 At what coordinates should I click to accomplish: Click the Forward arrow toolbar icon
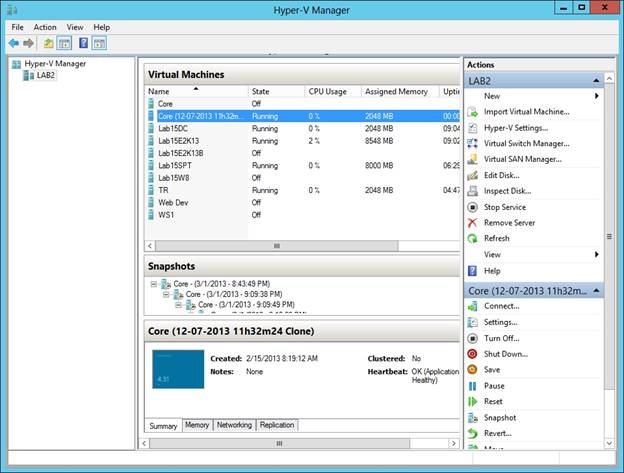28,43
